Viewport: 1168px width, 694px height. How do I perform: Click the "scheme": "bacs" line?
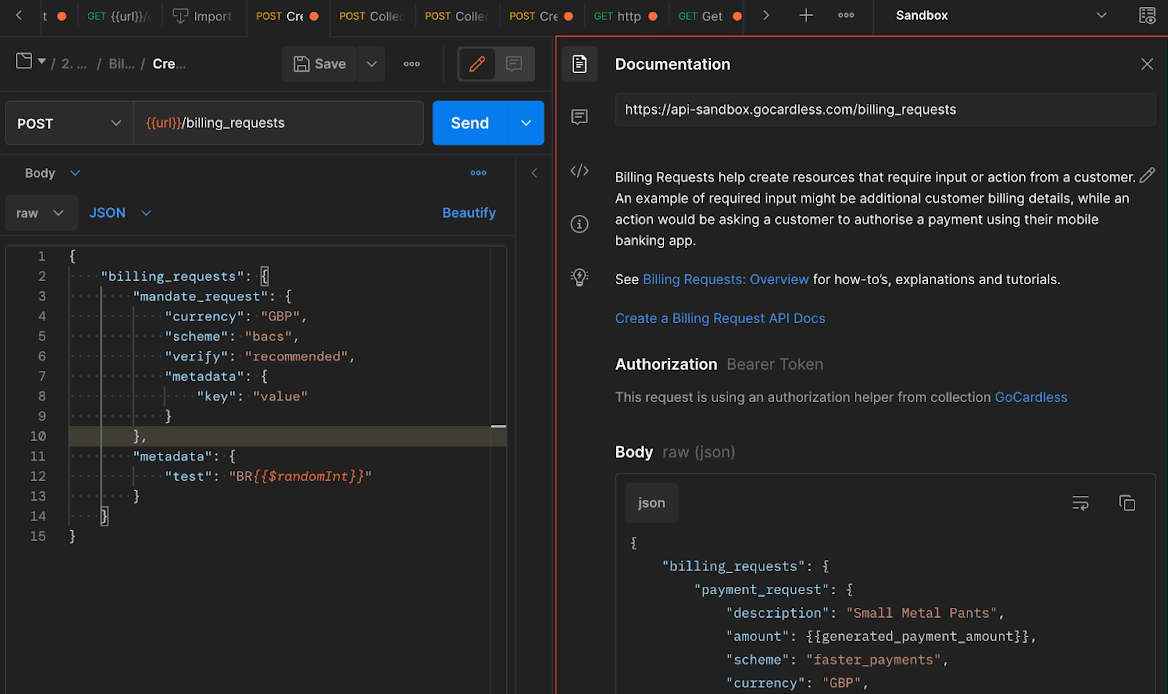coord(232,337)
